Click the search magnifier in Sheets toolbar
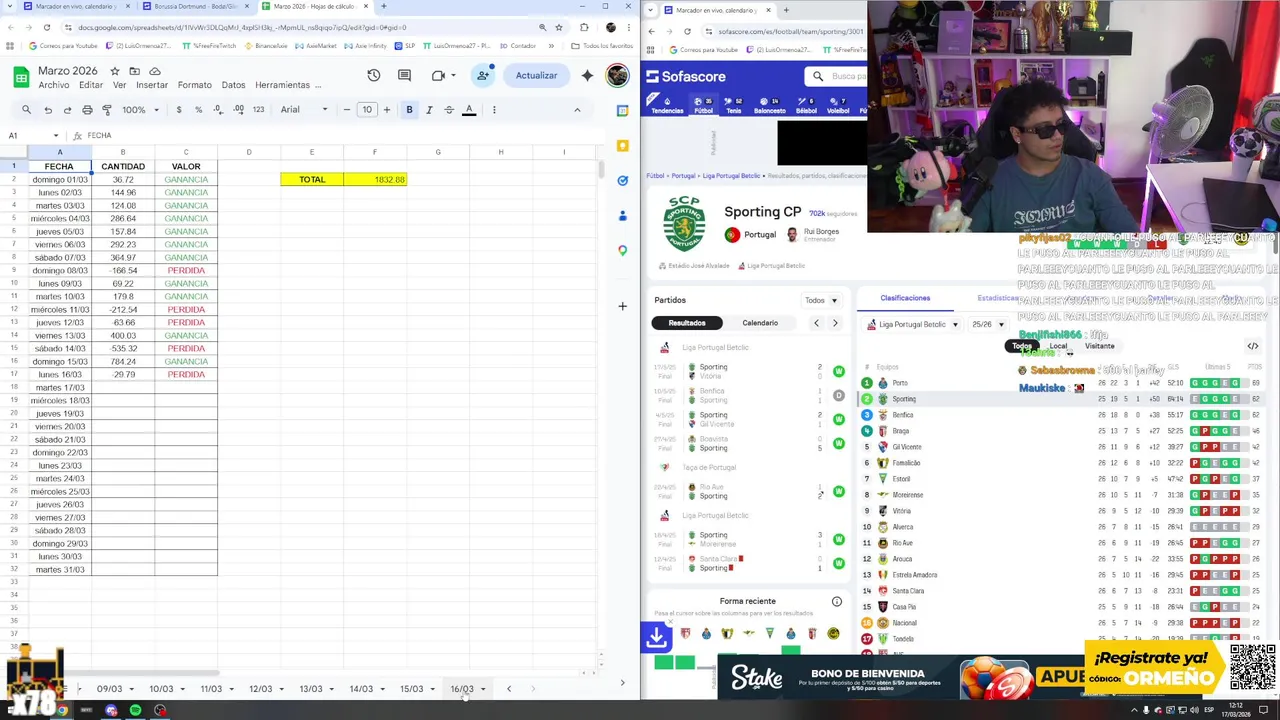Viewport: 1280px width, 720px height. [x=26, y=110]
